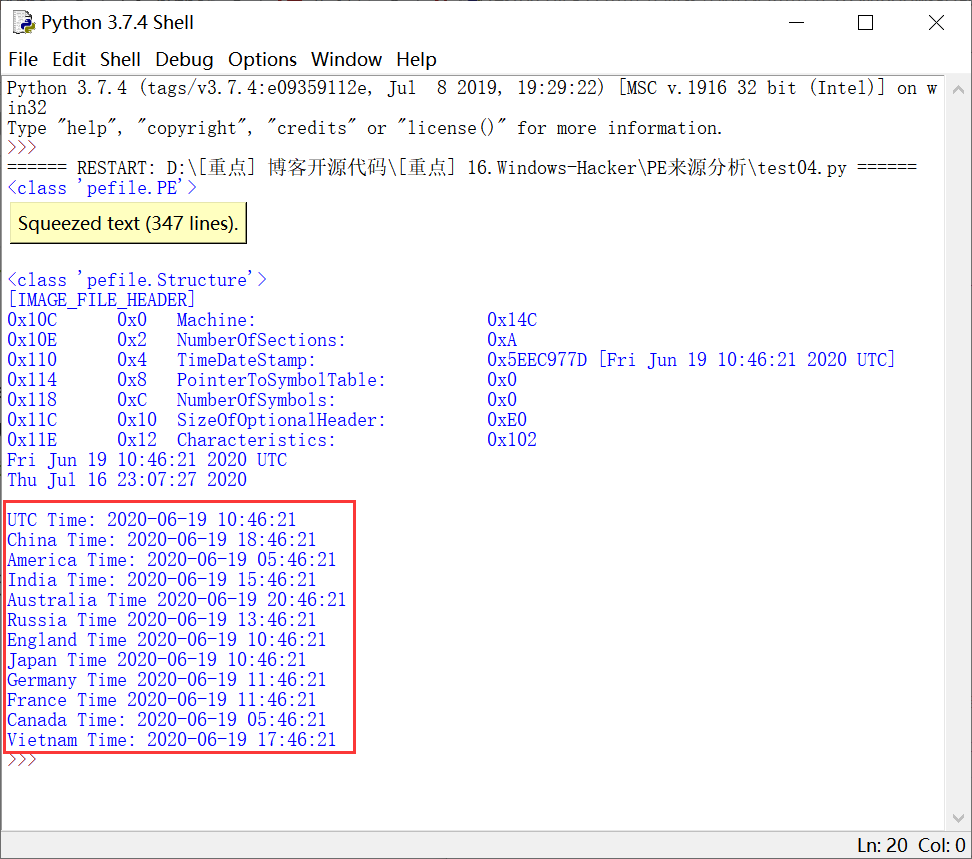Click the France Time line
The image size is (972, 859).
[162, 699]
